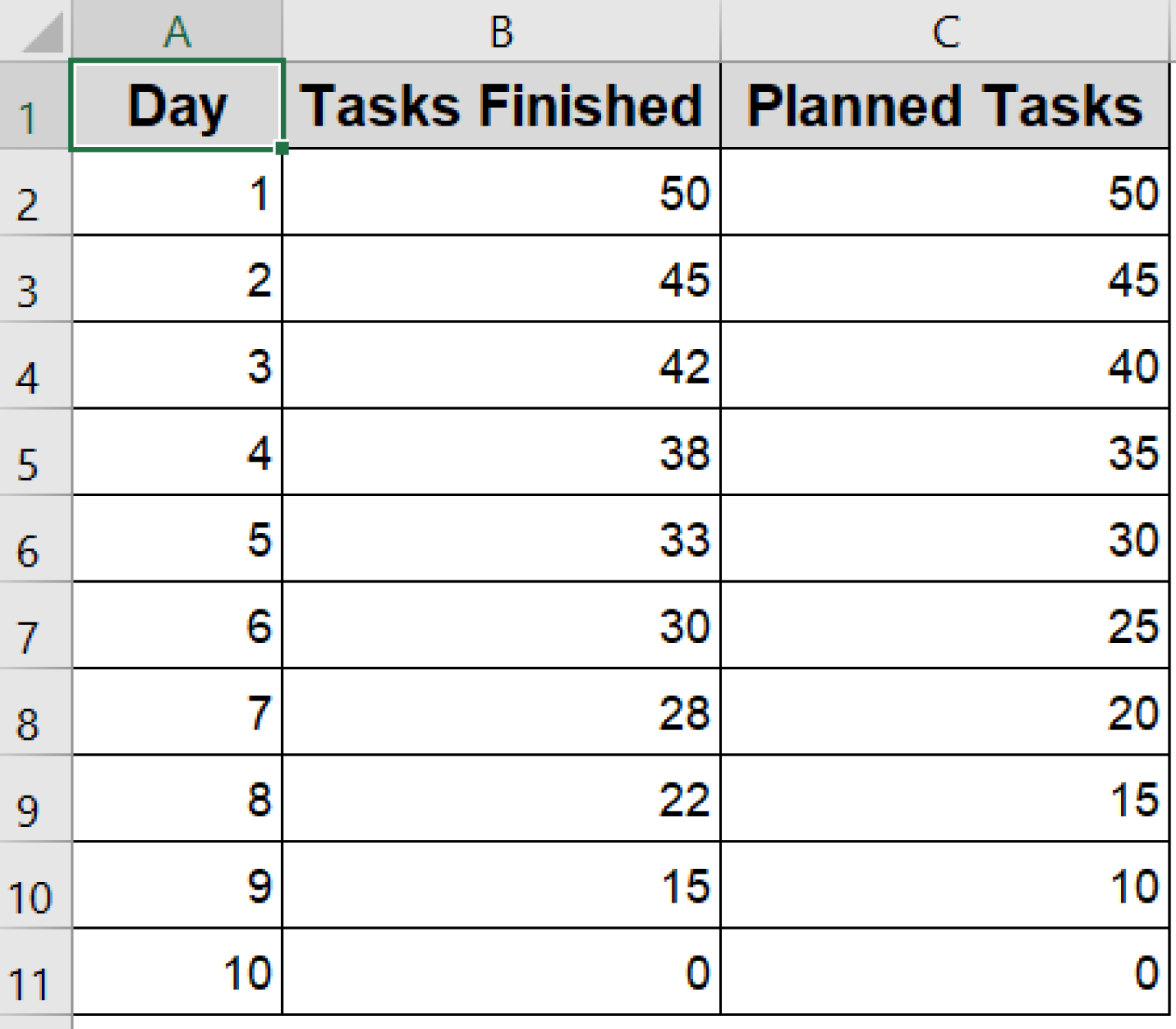
Task: Click the cell with value 28
Action: pyautogui.click(x=501, y=716)
